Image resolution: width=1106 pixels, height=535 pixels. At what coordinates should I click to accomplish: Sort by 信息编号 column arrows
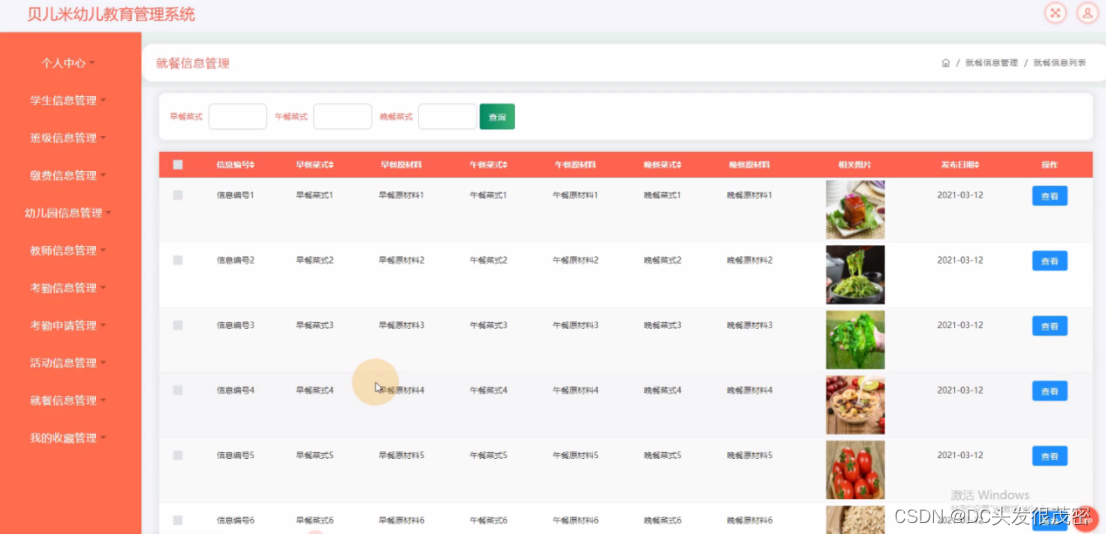[252, 164]
